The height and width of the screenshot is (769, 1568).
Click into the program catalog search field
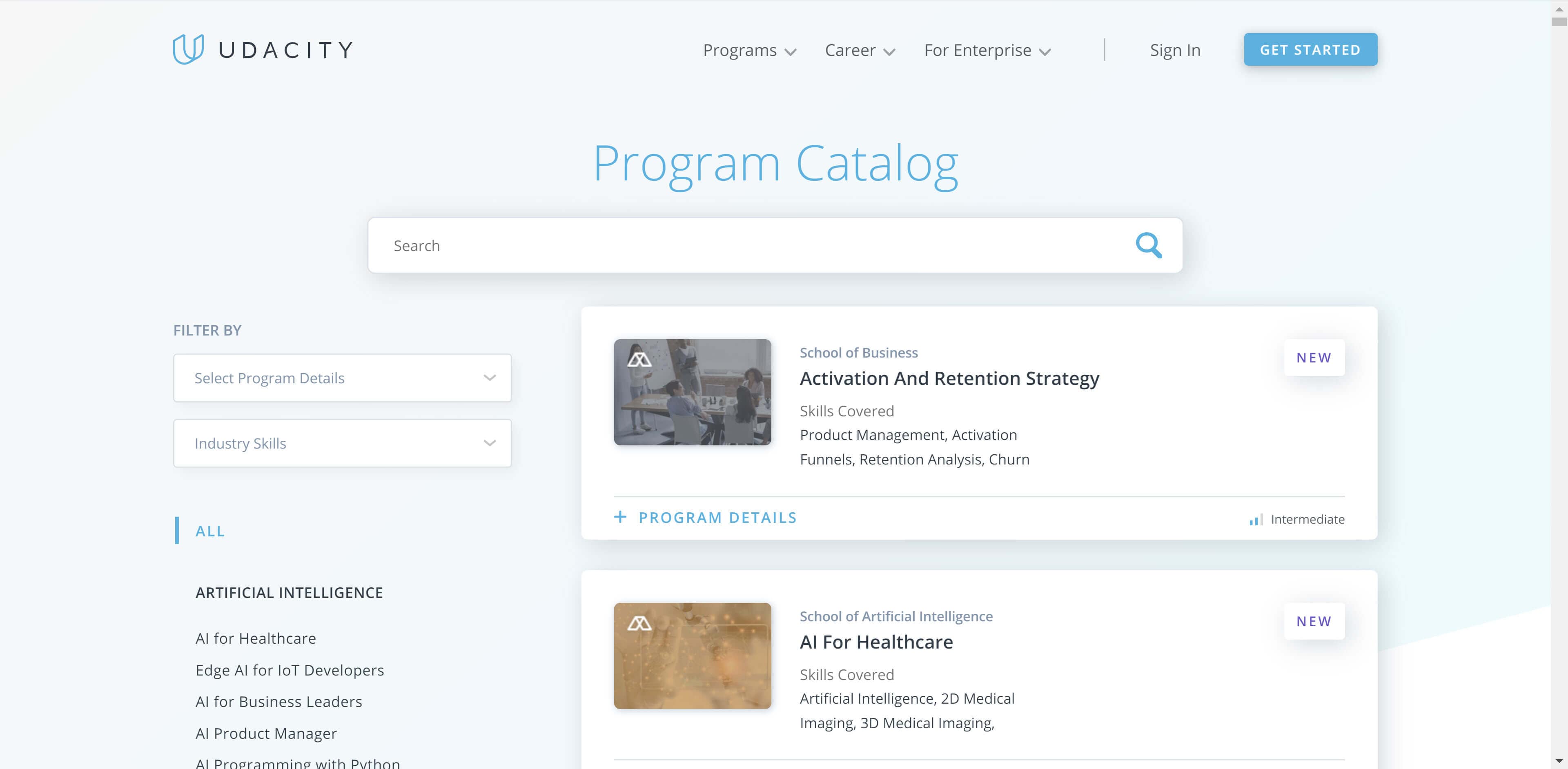pos(774,245)
